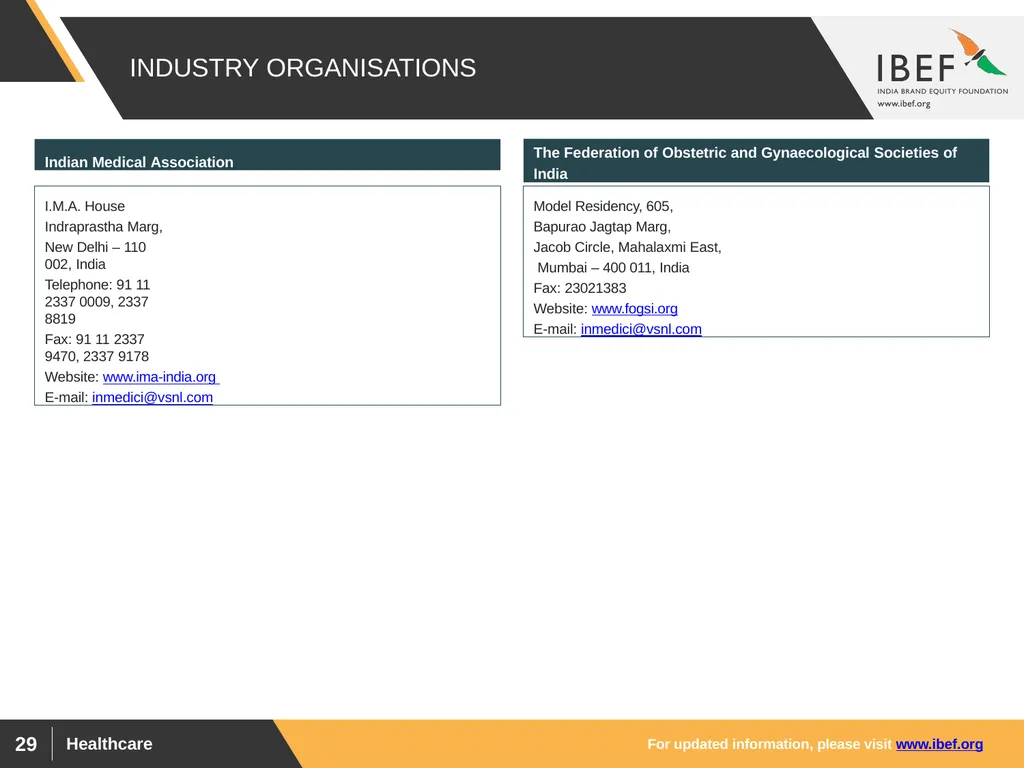Click 'Jacob Circle, Mahalaxmi East,' line

pyautogui.click(x=627, y=247)
